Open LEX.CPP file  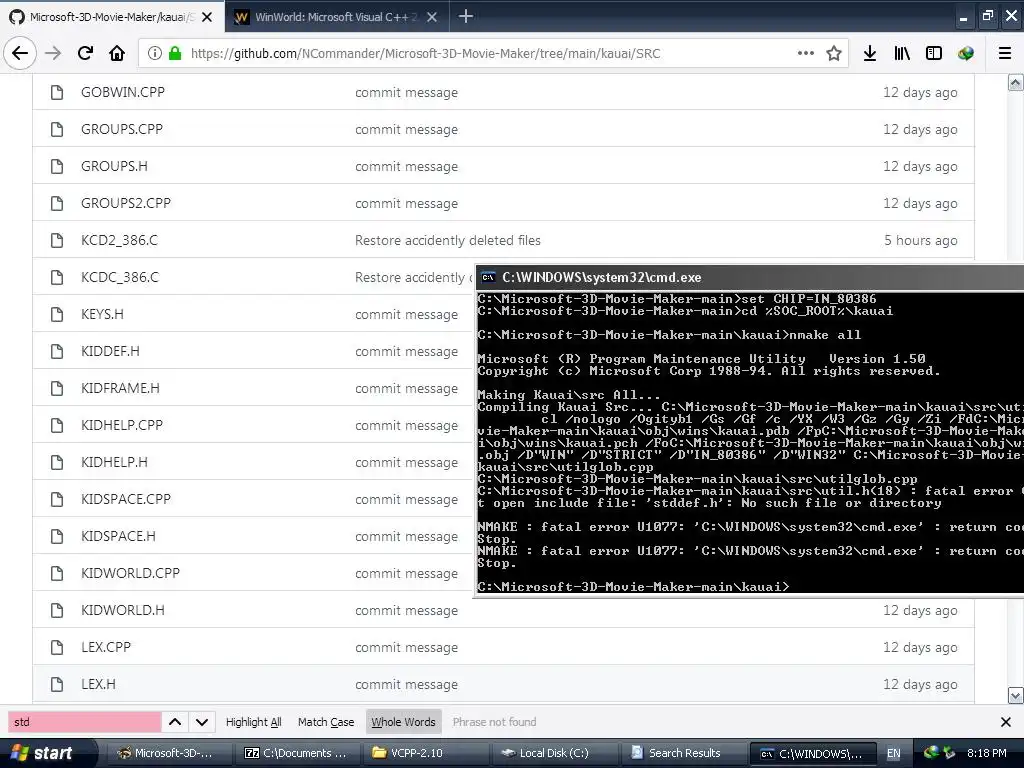coord(106,647)
